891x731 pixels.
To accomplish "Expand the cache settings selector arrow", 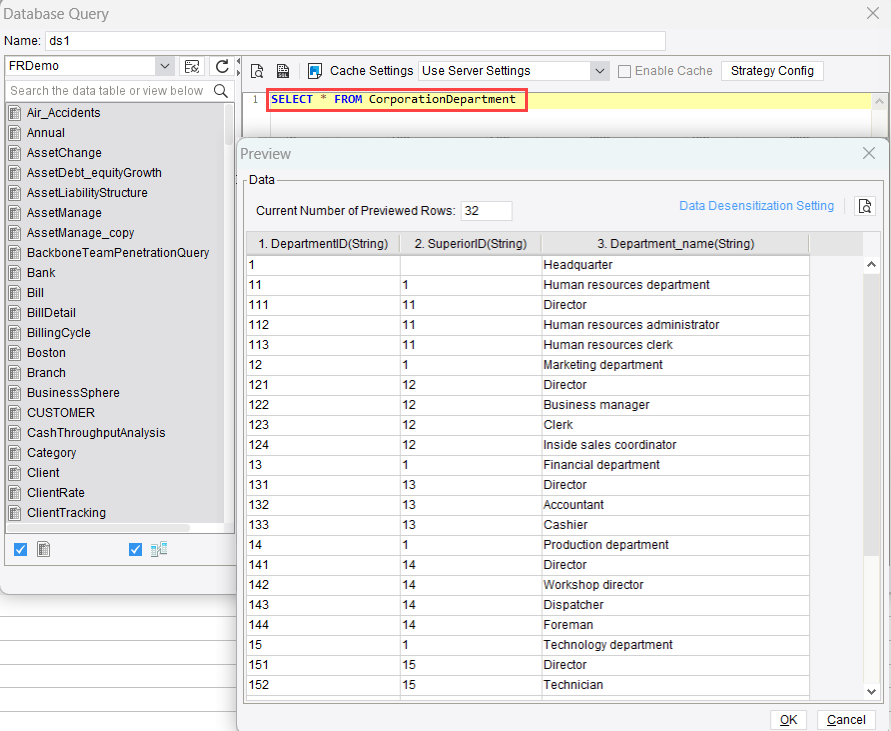I will (599, 71).
